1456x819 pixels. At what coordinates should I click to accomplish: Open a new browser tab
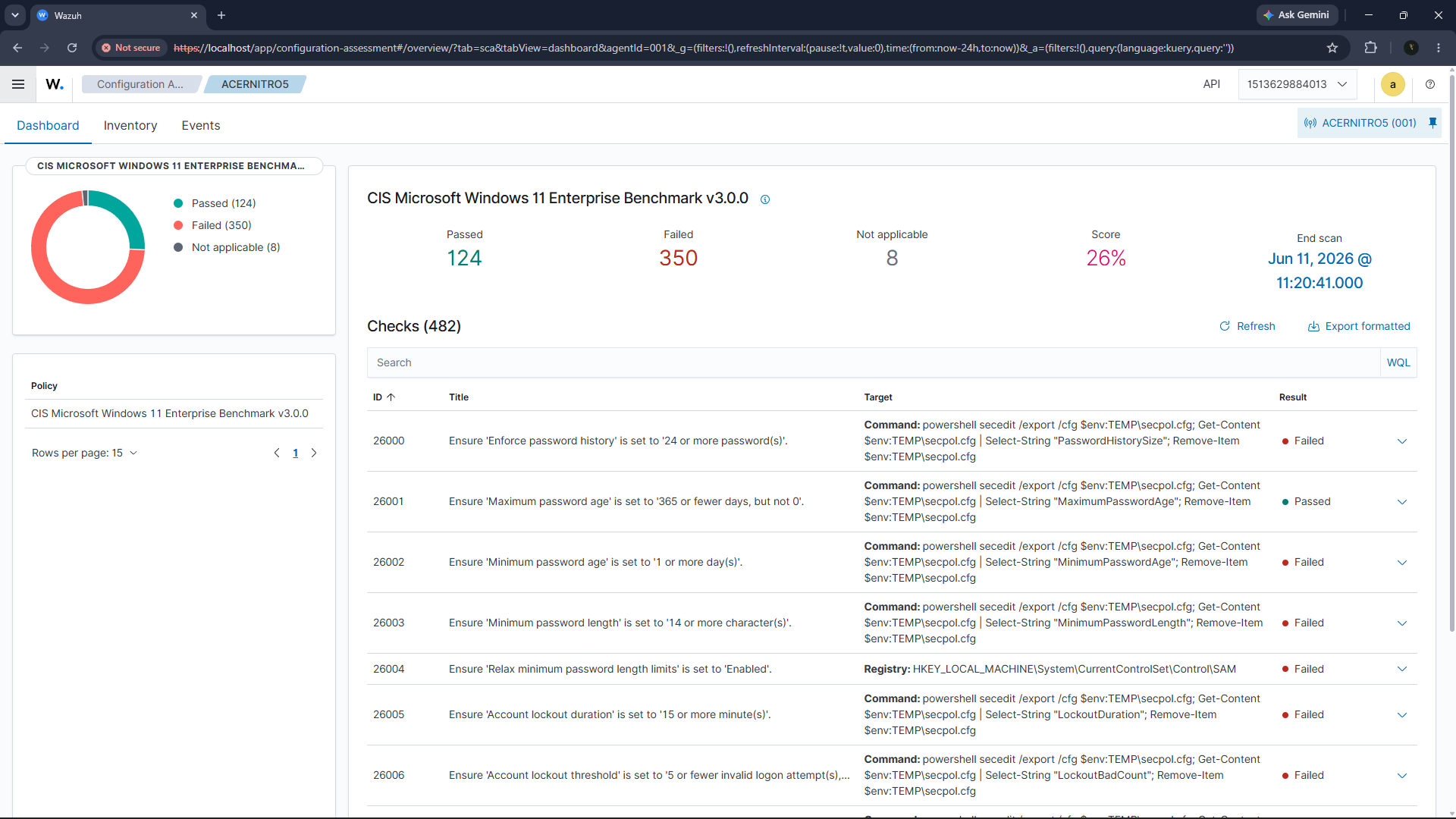click(x=221, y=15)
